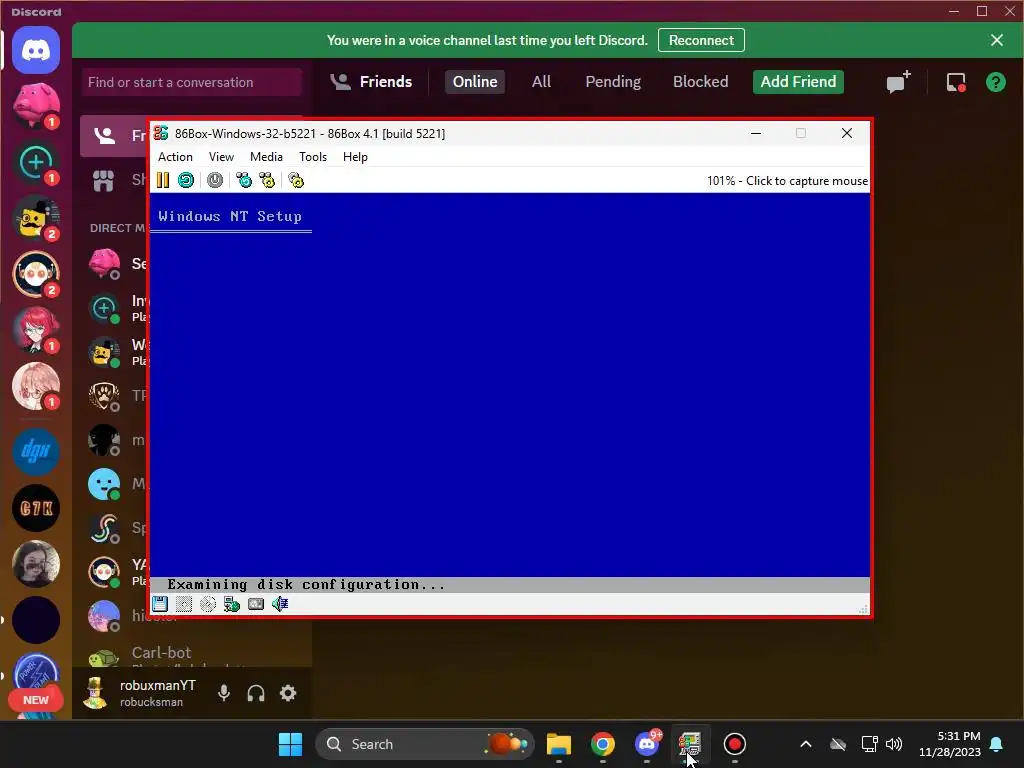Open the clock showing 5:31 PM

click(950, 744)
